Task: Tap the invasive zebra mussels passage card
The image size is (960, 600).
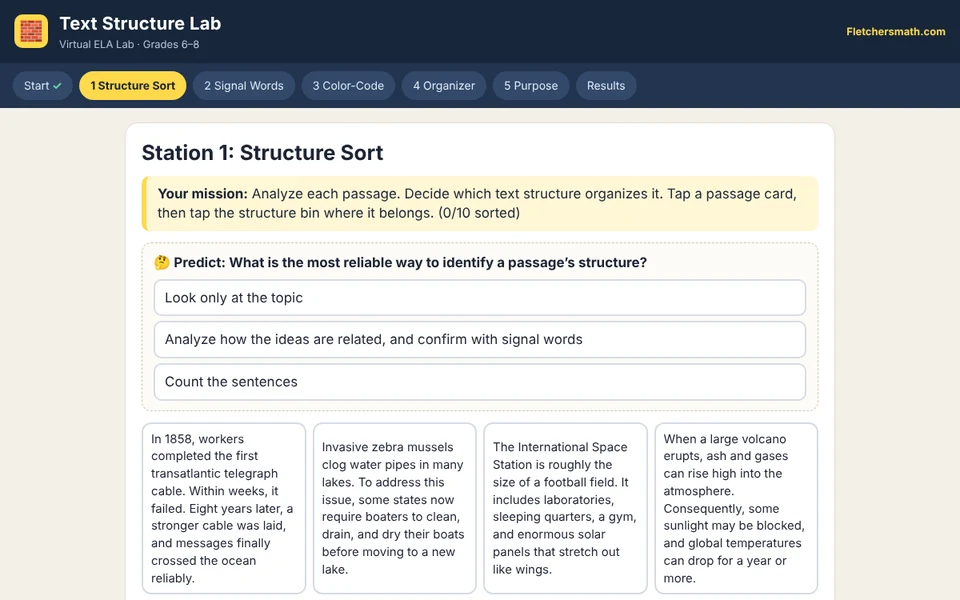Action: [x=395, y=508]
